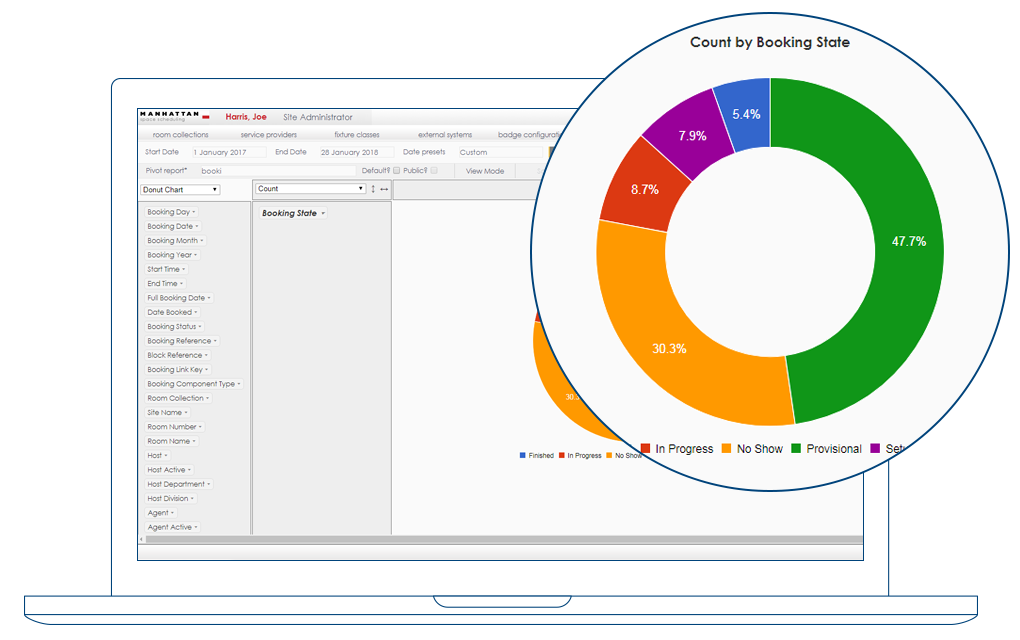Select the blue 5.4% donut segment

(x=745, y=112)
